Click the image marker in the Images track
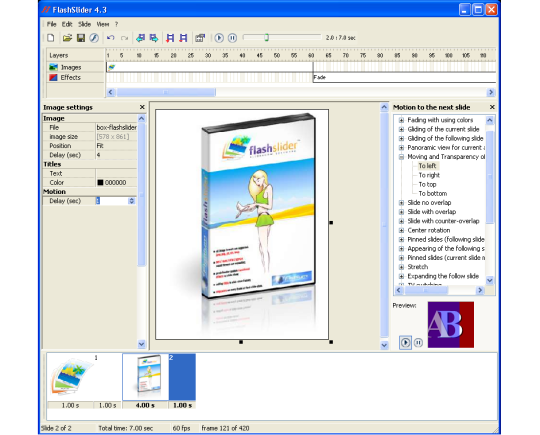Viewport: 540px width, 435px height. point(112,67)
